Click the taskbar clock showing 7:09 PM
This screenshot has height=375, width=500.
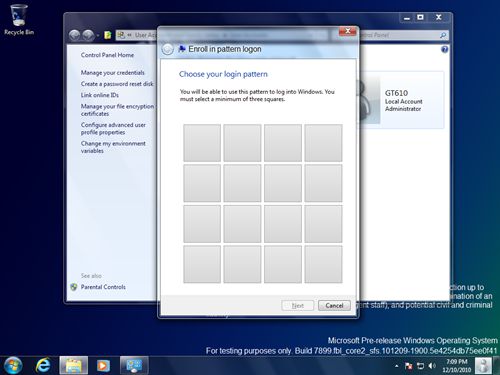[x=457, y=366]
